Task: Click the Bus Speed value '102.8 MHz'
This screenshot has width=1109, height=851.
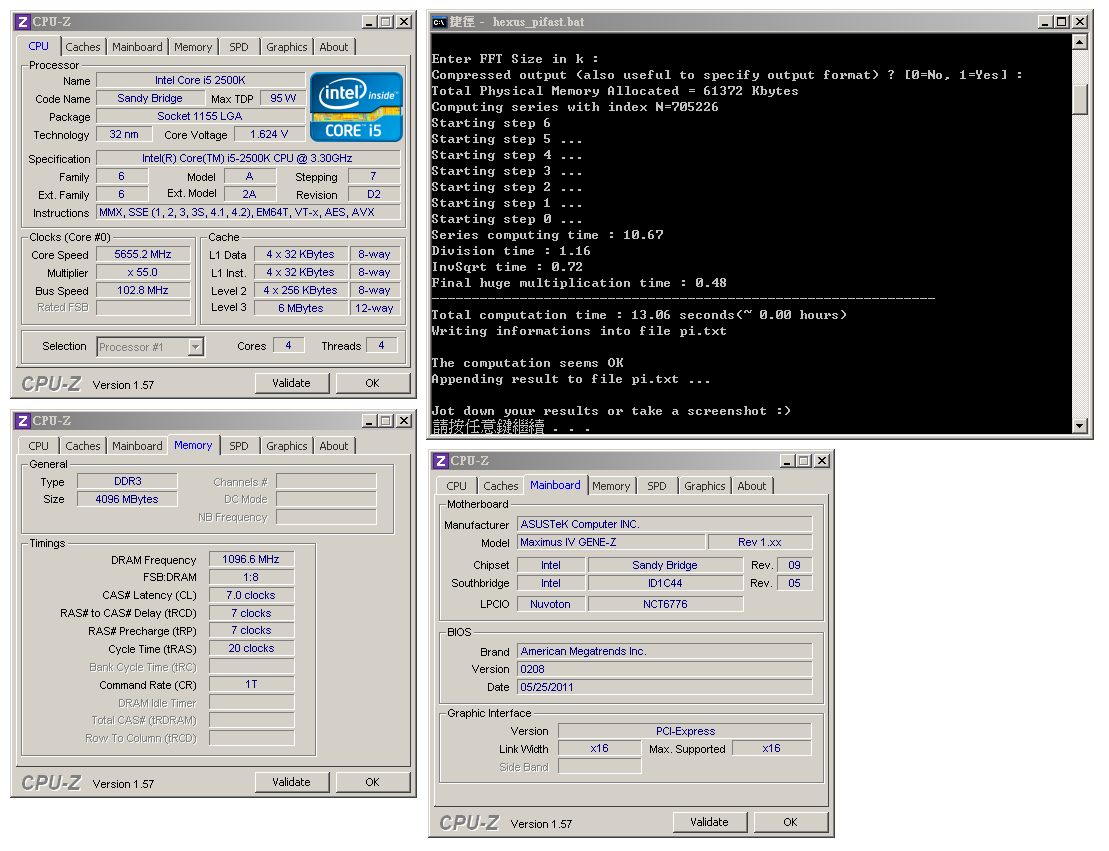Action: click(x=143, y=291)
